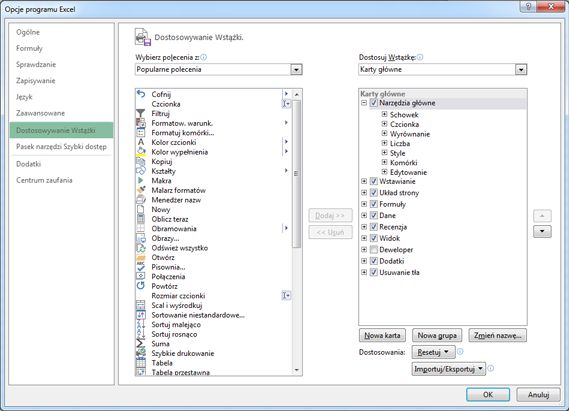
Task: Expand the Edytowanie group
Action: click(385, 172)
